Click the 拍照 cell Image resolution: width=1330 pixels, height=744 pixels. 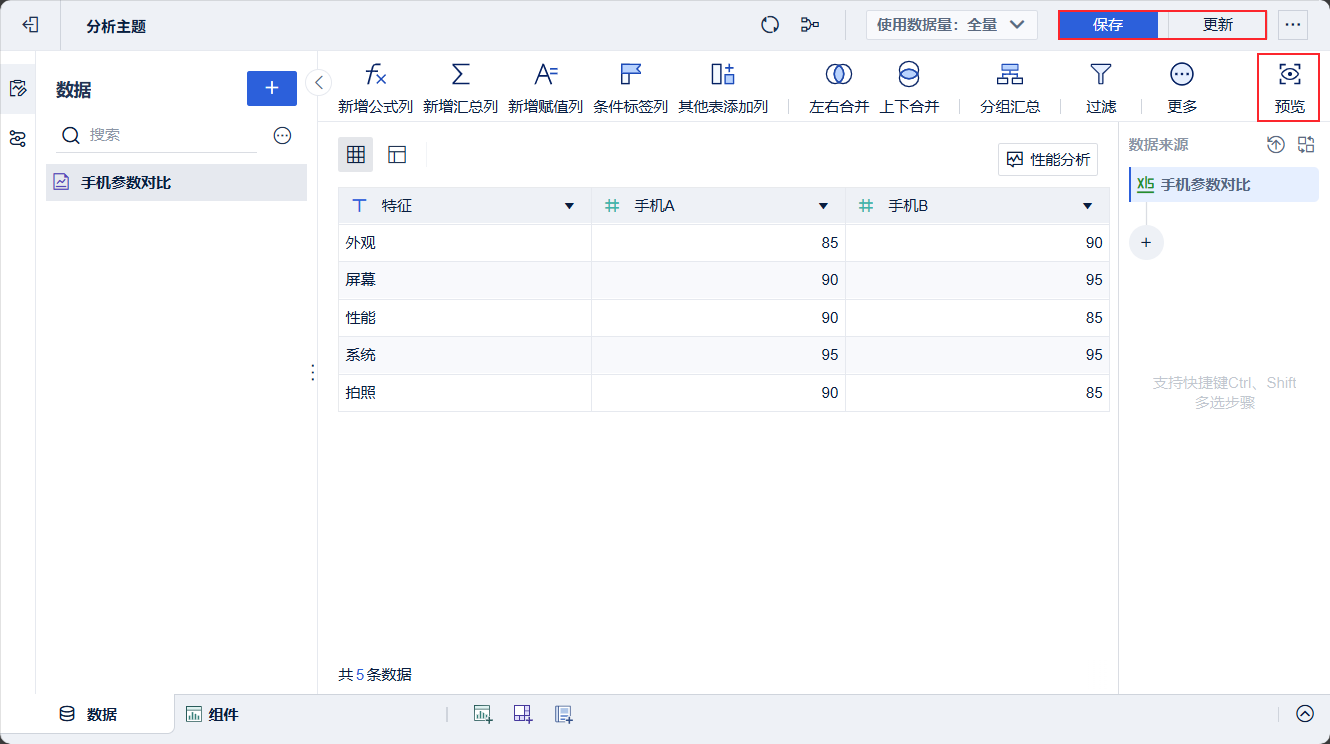coord(465,393)
